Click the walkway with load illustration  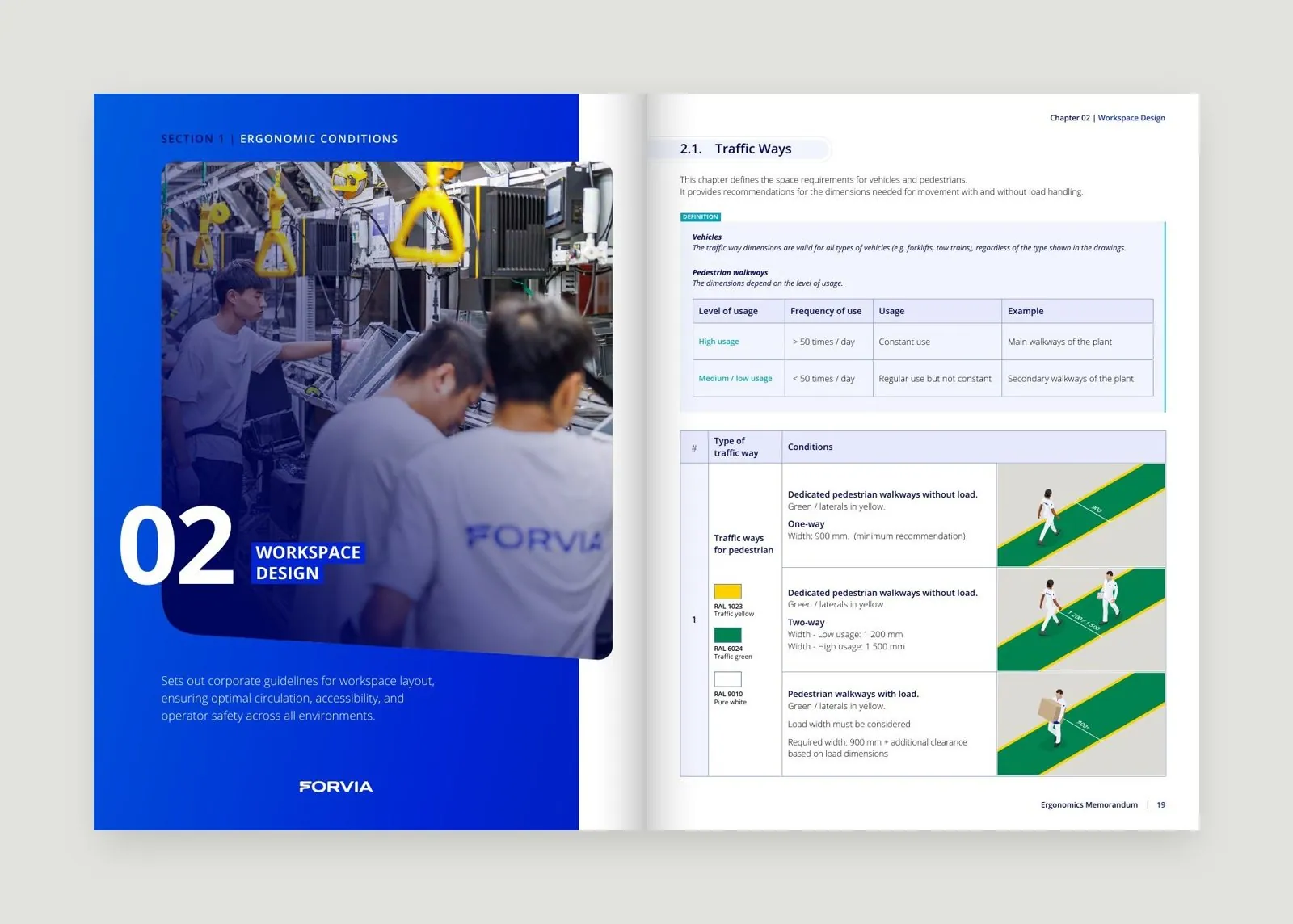[1080, 724]
